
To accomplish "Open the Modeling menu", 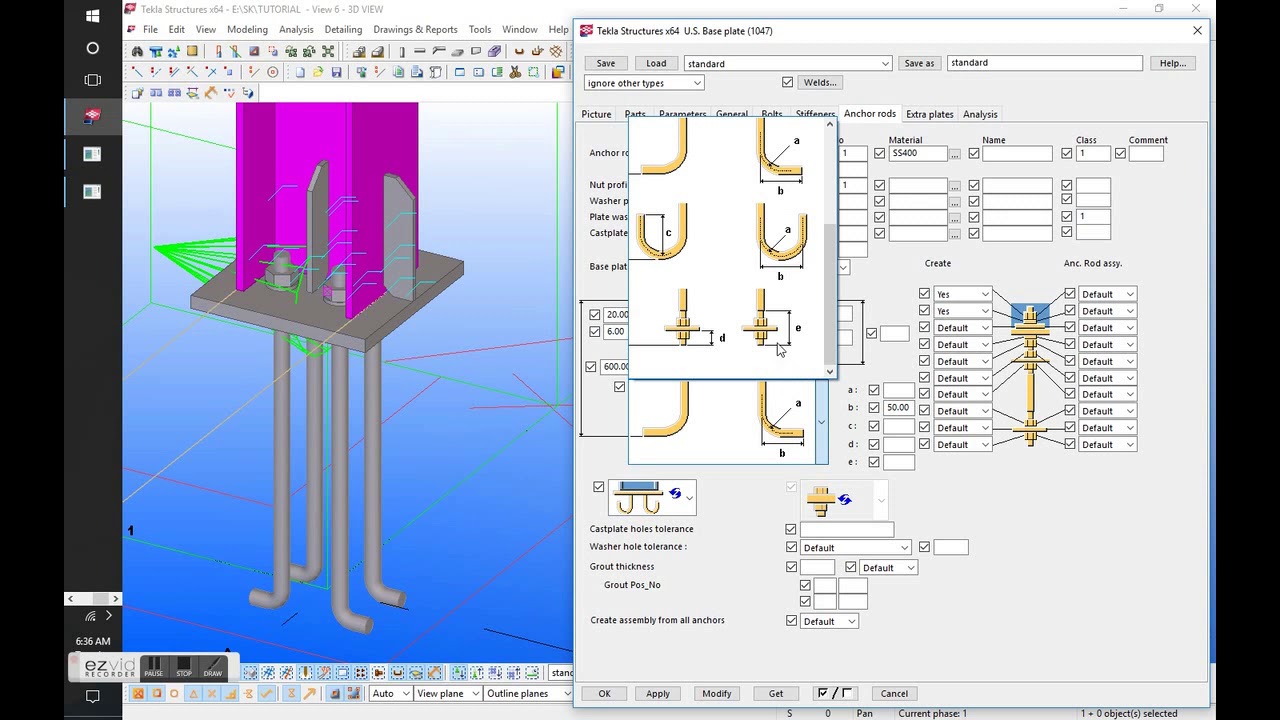I will tap(247, 29).
